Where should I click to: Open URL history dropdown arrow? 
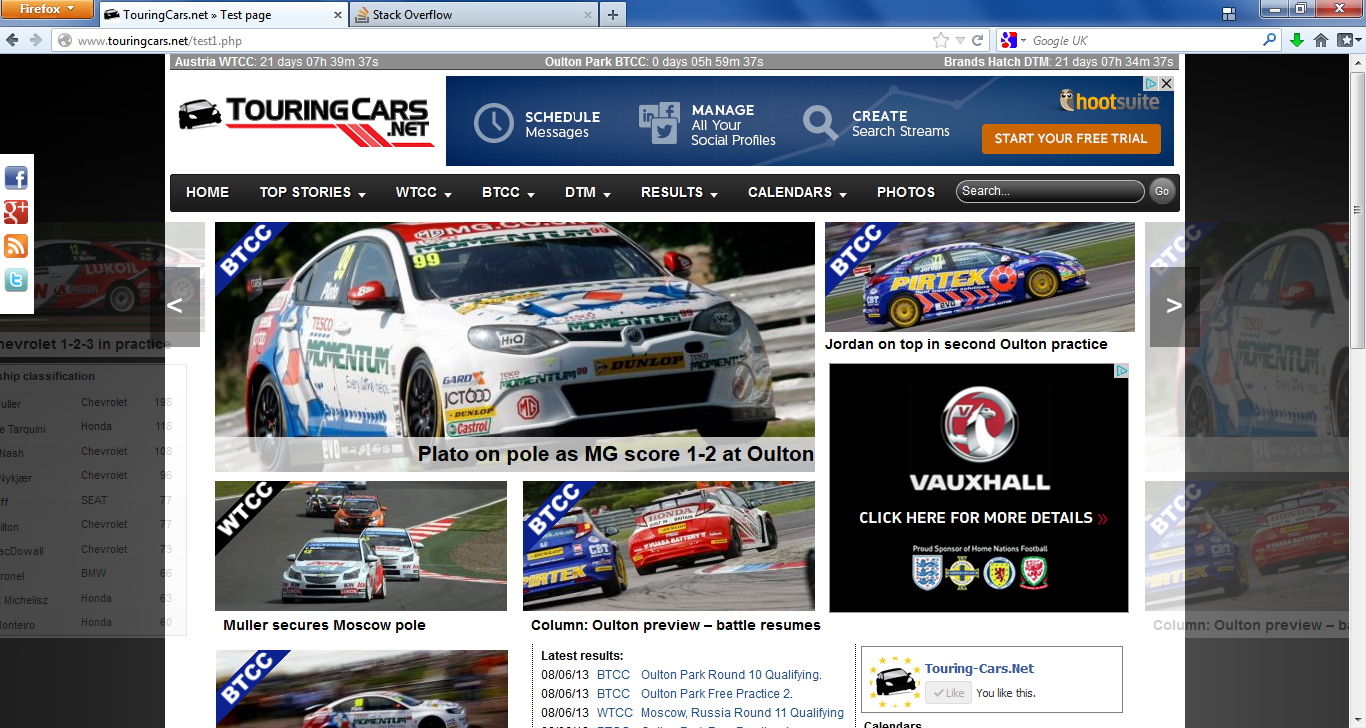(x=960, y=40)
